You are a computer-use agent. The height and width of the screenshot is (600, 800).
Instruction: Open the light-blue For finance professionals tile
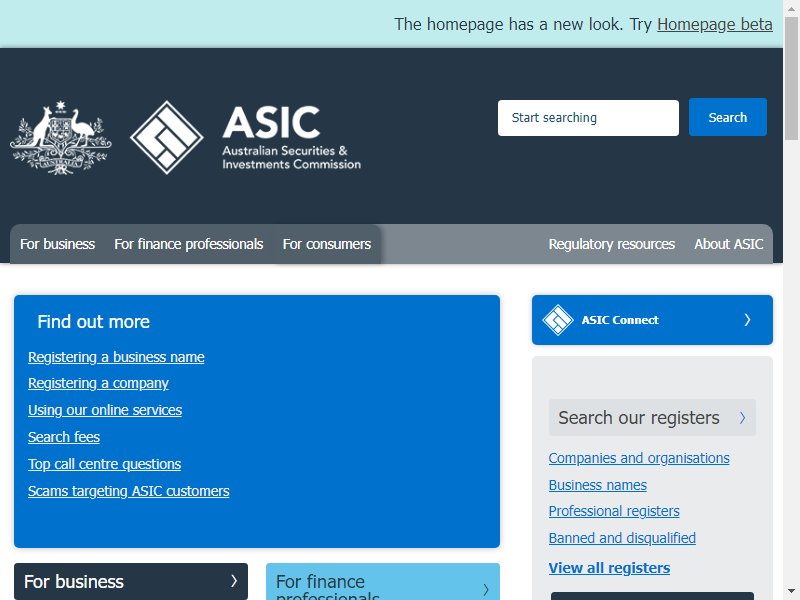[383, 582]
